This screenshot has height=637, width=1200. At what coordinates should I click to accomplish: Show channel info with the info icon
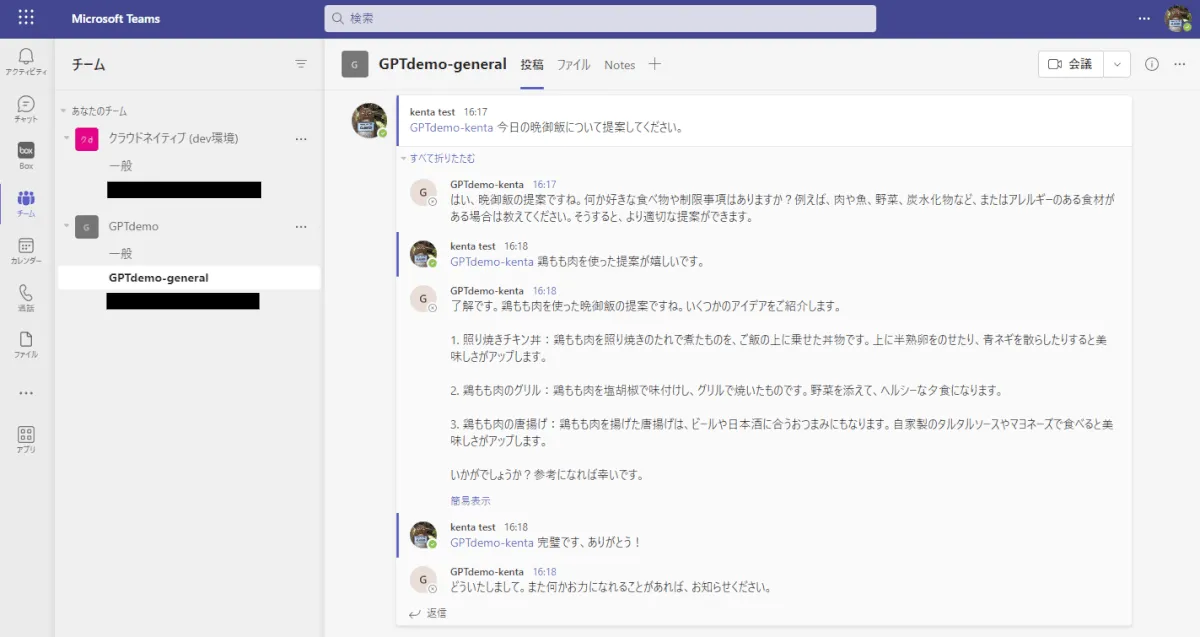tap(1151, 64)
